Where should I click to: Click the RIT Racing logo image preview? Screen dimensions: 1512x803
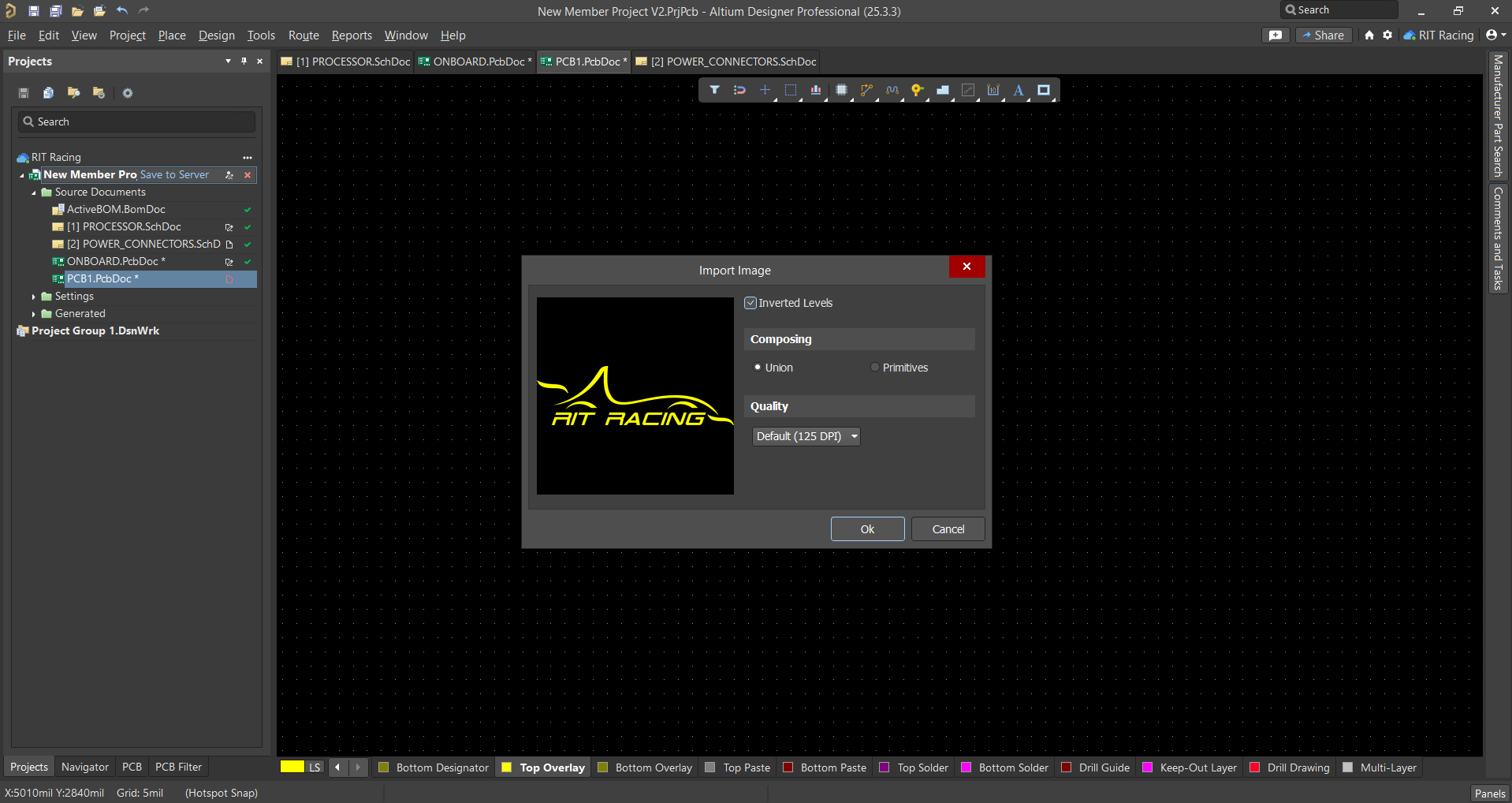coord(635,396)
